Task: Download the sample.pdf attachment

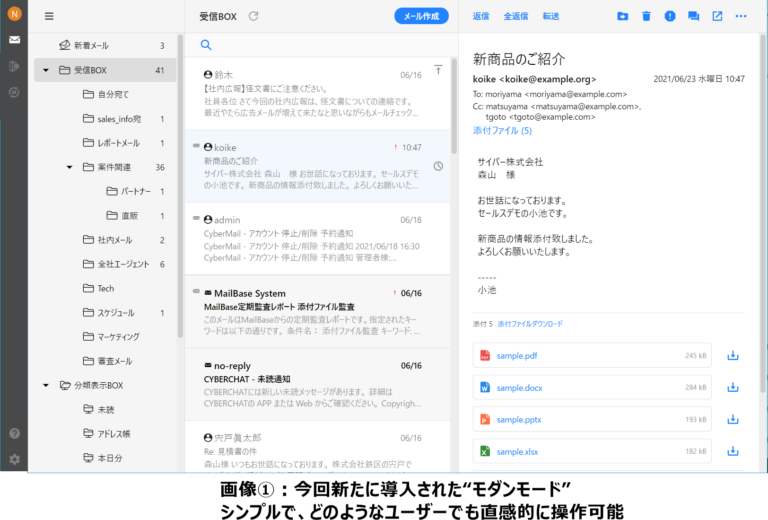Action: pyautogui.click(x=732, y=355)
